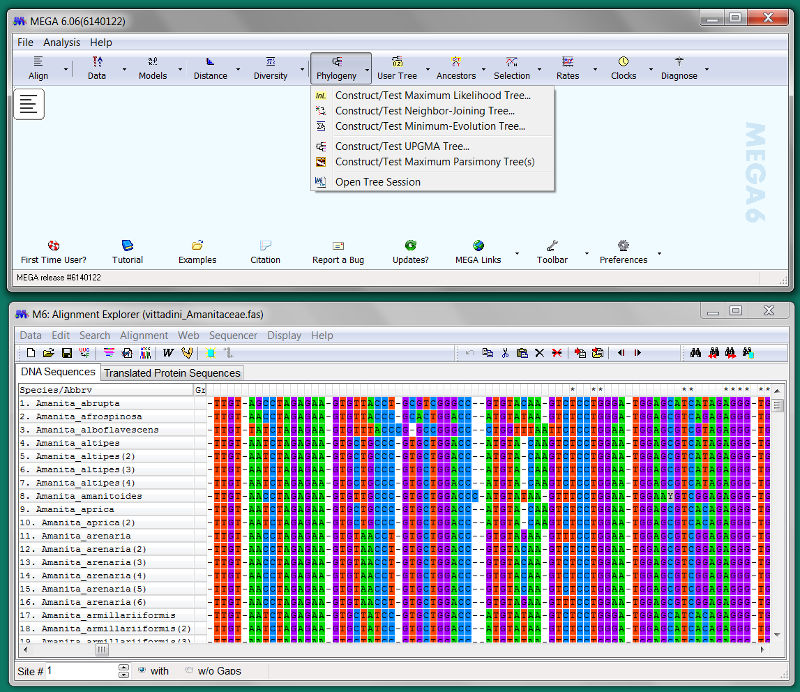Click the Data toolbar icon

tap(97, 68)
